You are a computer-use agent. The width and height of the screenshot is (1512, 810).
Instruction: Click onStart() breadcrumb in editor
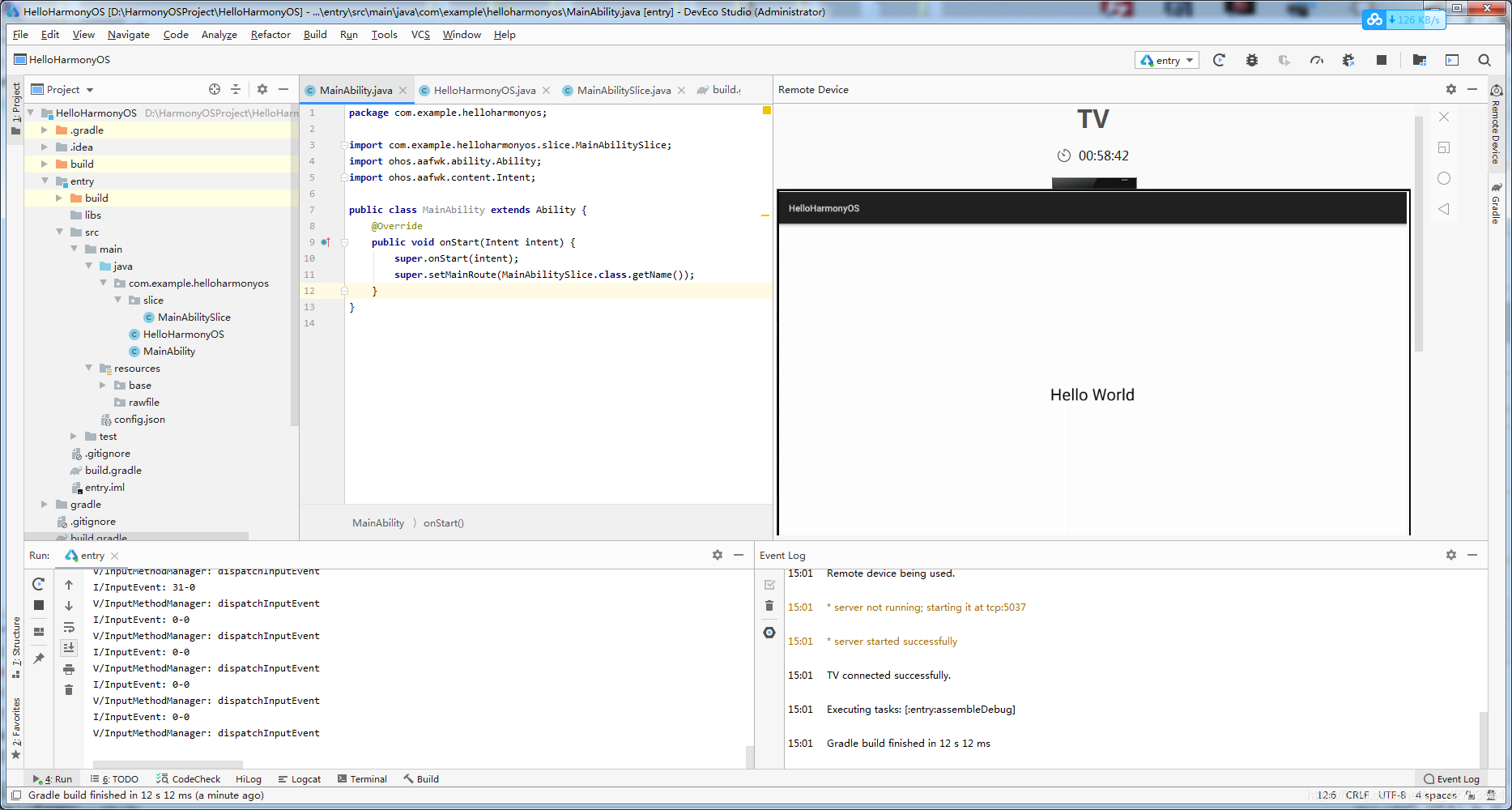pos(444,523)
